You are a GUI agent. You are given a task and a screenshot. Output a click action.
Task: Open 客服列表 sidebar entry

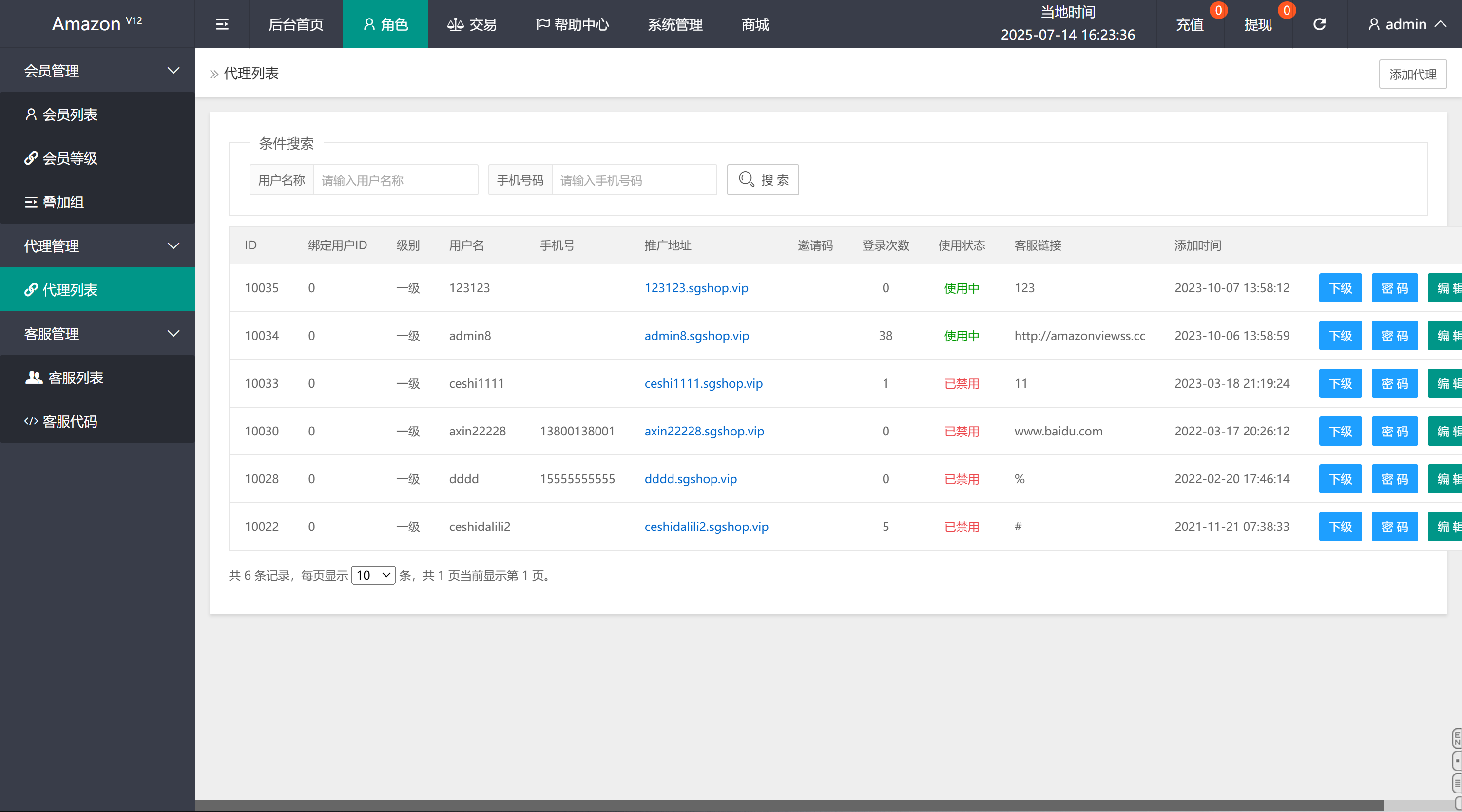coord(75,378)
